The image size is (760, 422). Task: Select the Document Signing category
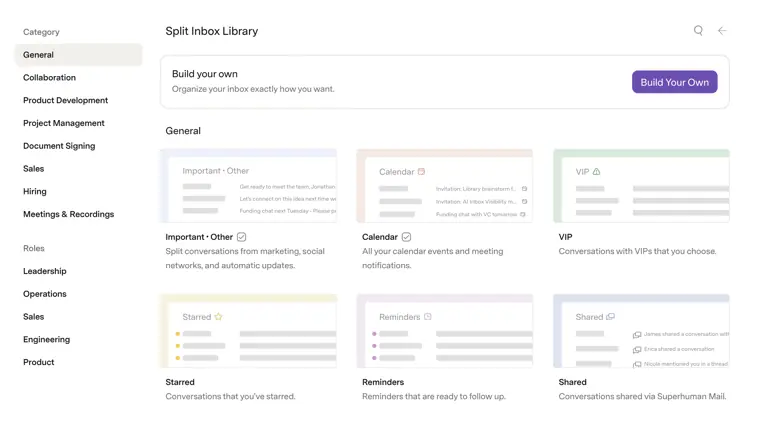point(59,146)
